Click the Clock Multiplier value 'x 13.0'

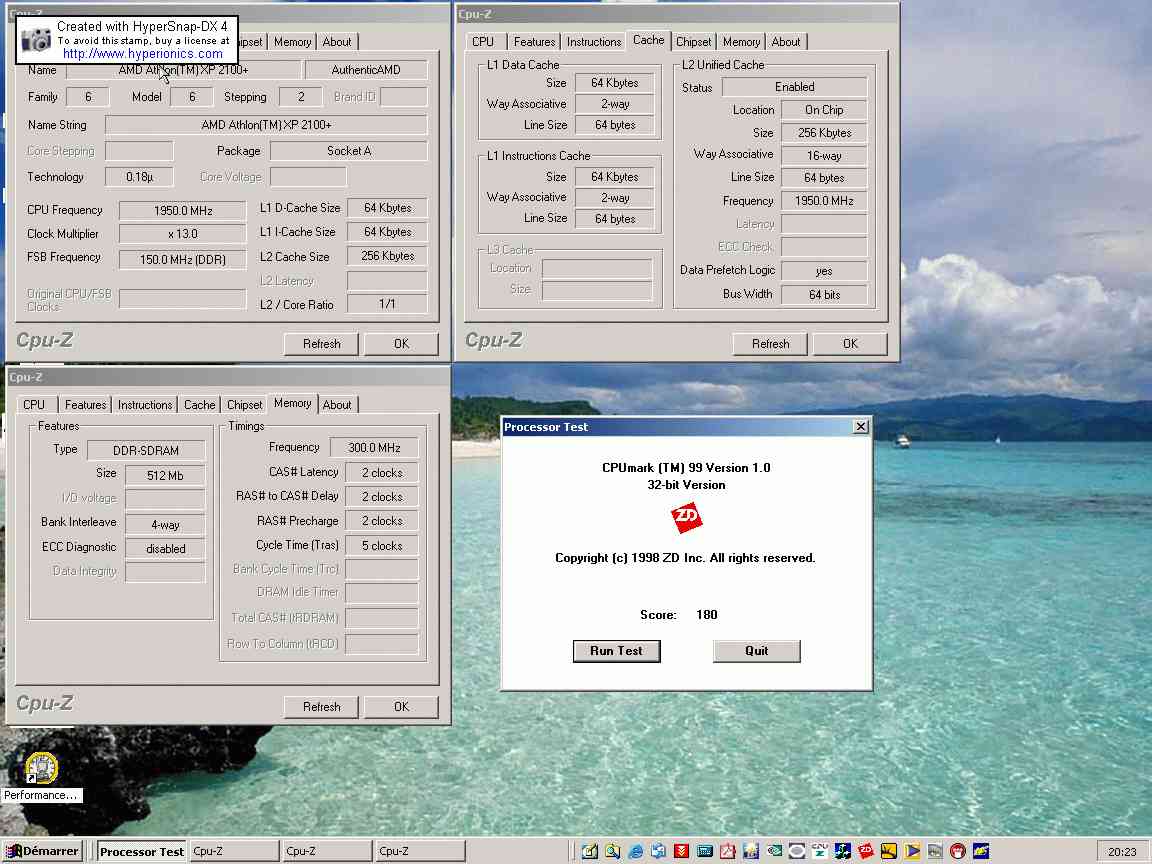183,234
